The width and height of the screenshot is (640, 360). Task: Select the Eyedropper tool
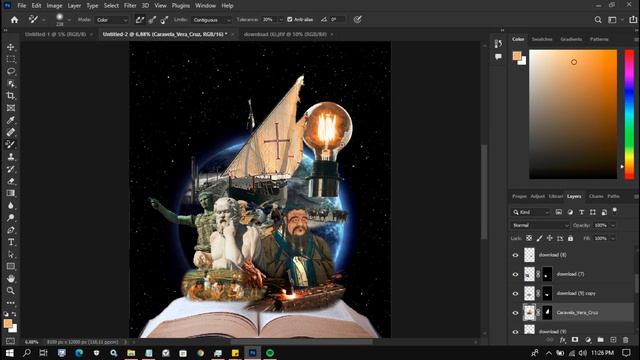pyautogui.click(x=11, y=120)
